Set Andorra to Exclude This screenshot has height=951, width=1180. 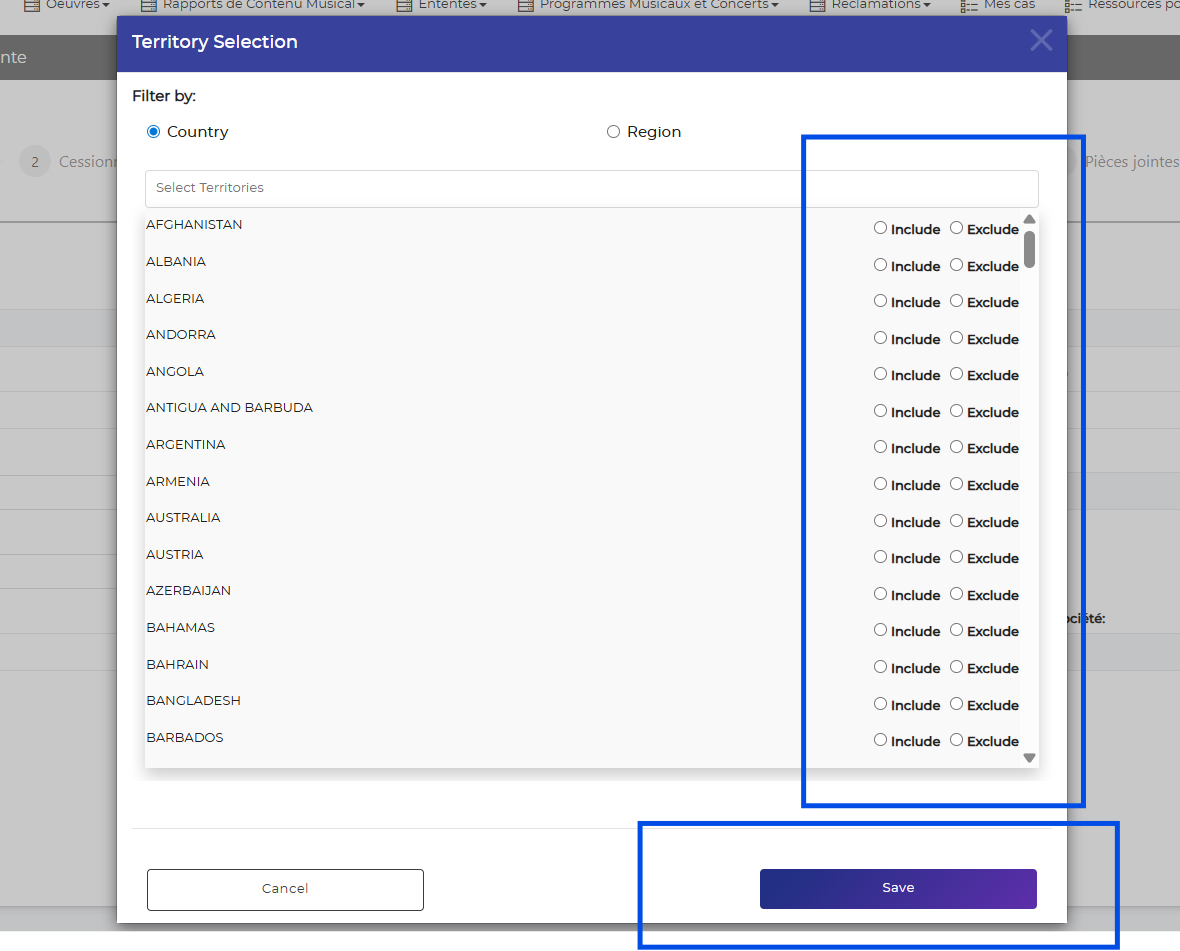(x=957, y=338)
